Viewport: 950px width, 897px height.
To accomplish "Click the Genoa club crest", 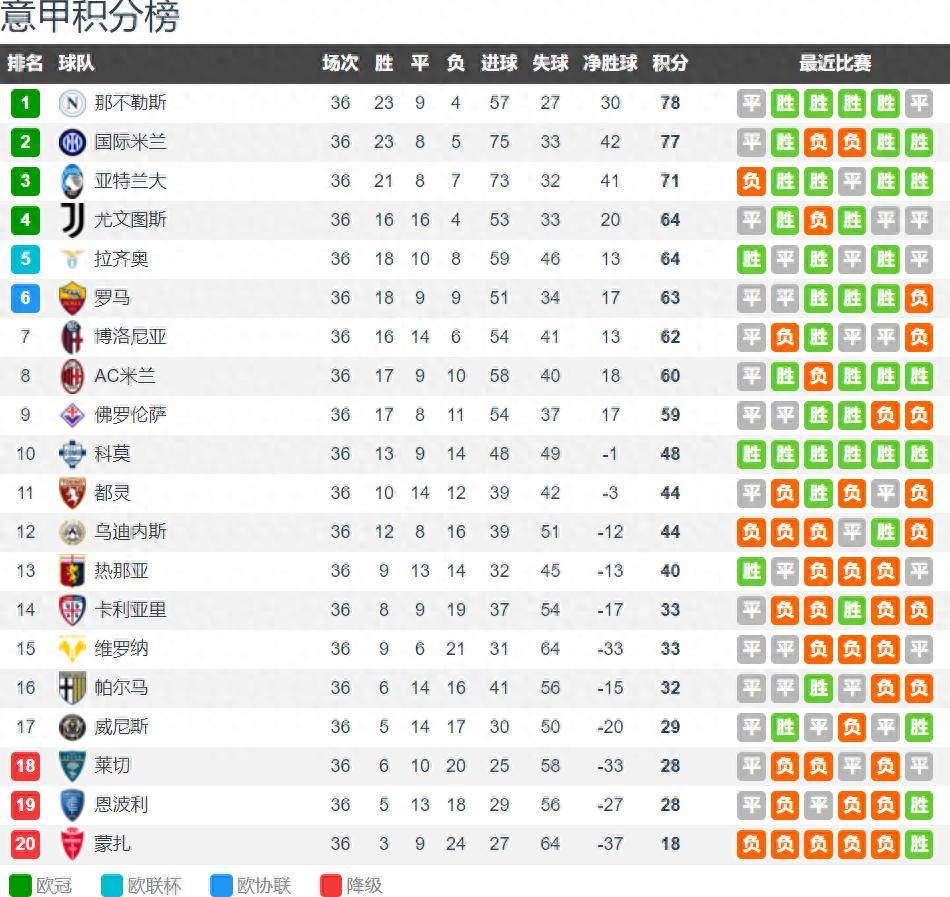I will tap(72, 571).
